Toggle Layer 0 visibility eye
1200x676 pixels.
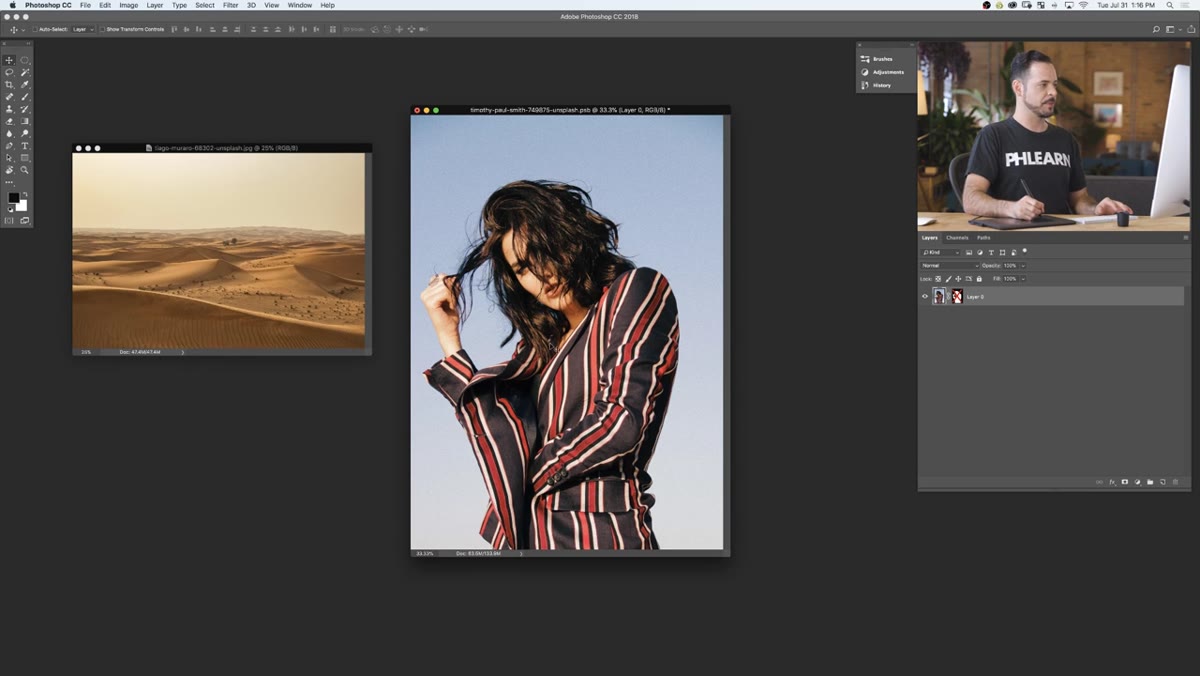(925, 297)
